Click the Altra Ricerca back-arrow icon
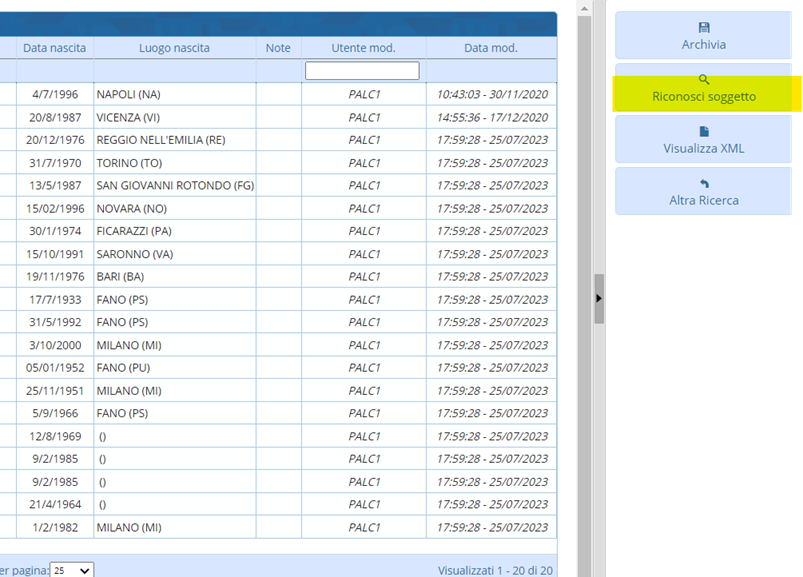 click(703, 183)
